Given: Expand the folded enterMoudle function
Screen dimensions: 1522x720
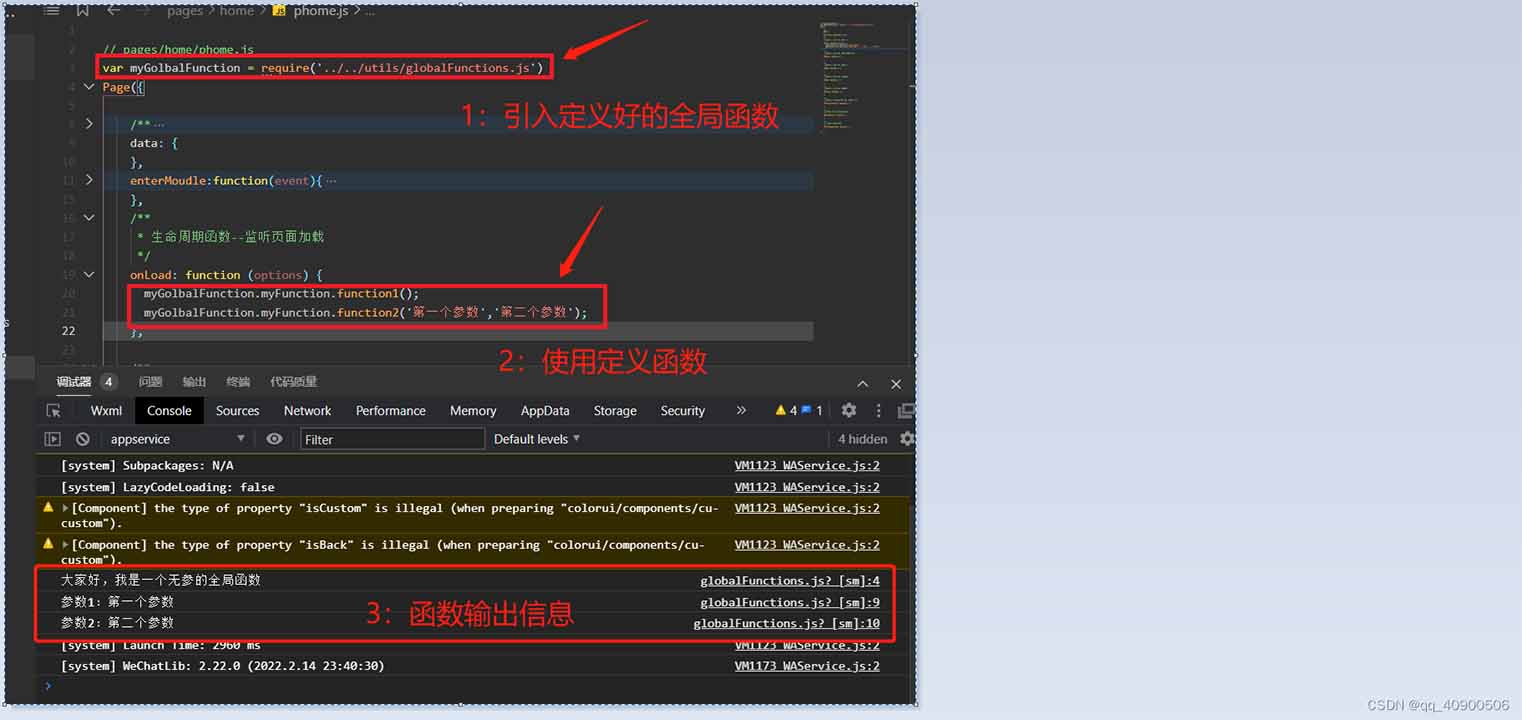Looking at the screenshot, I should tap(89, 180).
